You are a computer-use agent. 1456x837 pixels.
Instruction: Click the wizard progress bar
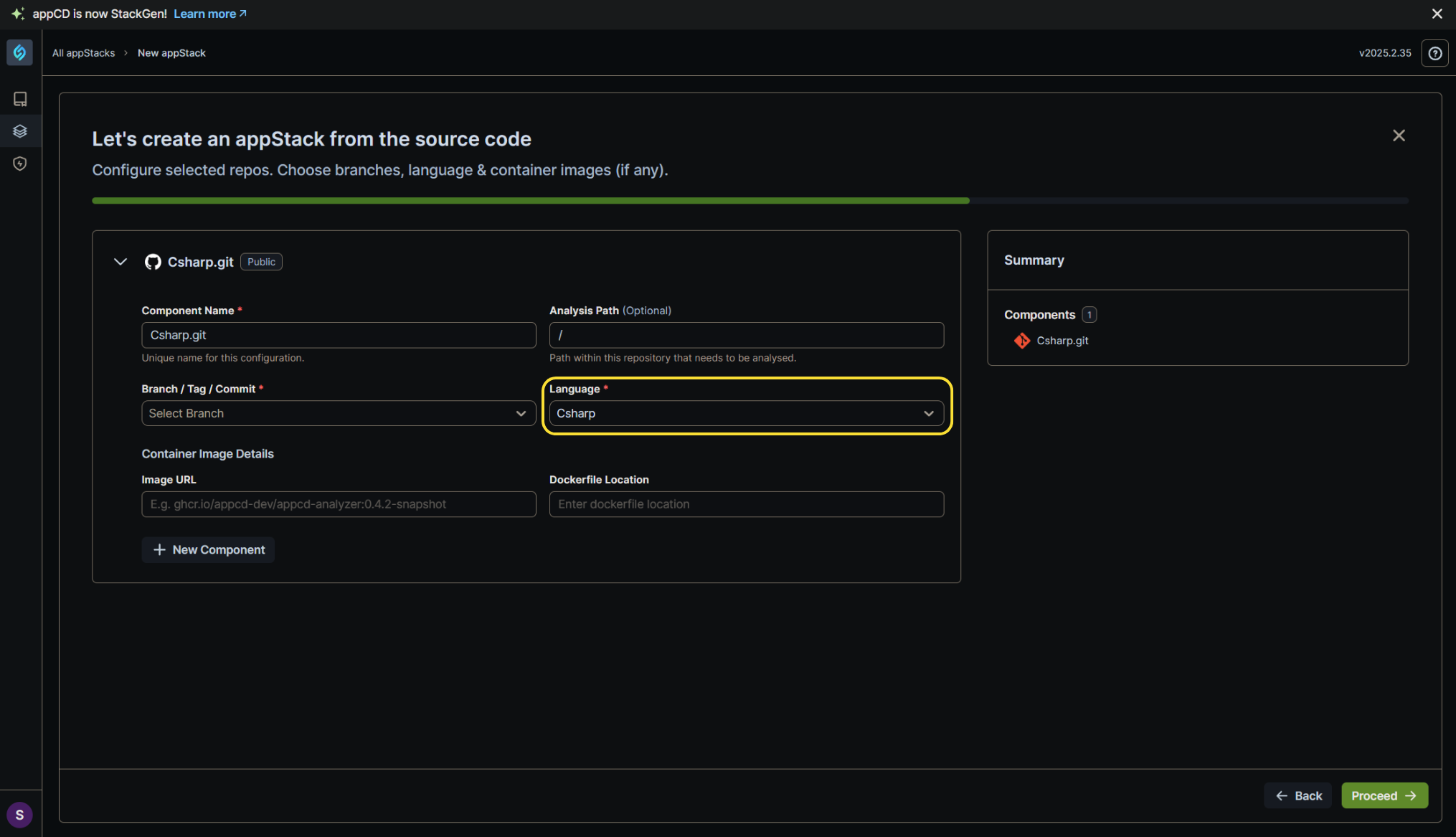point(750,201)
